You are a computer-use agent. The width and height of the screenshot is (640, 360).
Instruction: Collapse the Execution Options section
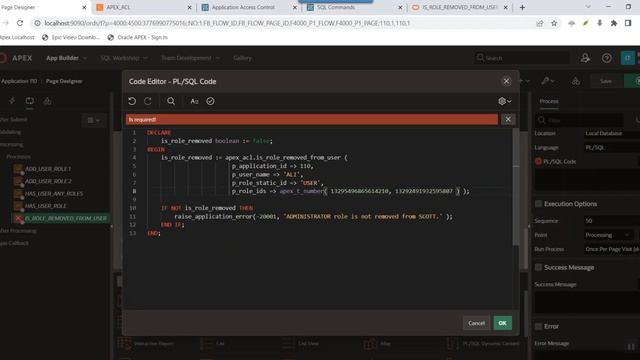(x=538, y=204)
